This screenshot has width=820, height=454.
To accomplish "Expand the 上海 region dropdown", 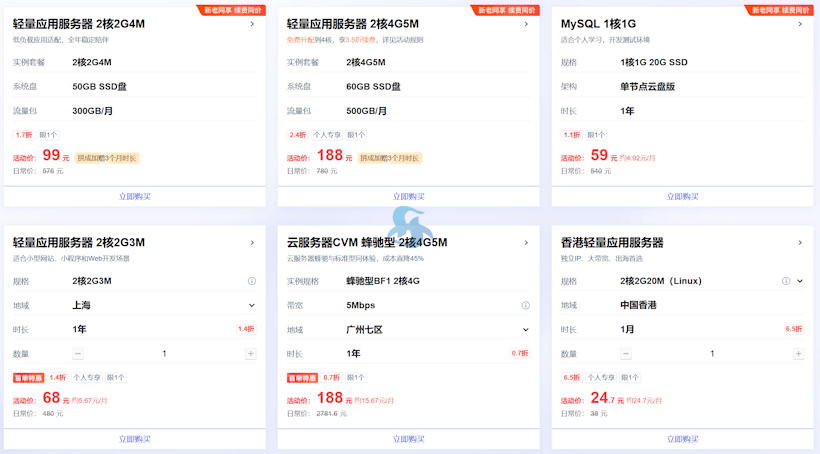I will coord(252,305).
